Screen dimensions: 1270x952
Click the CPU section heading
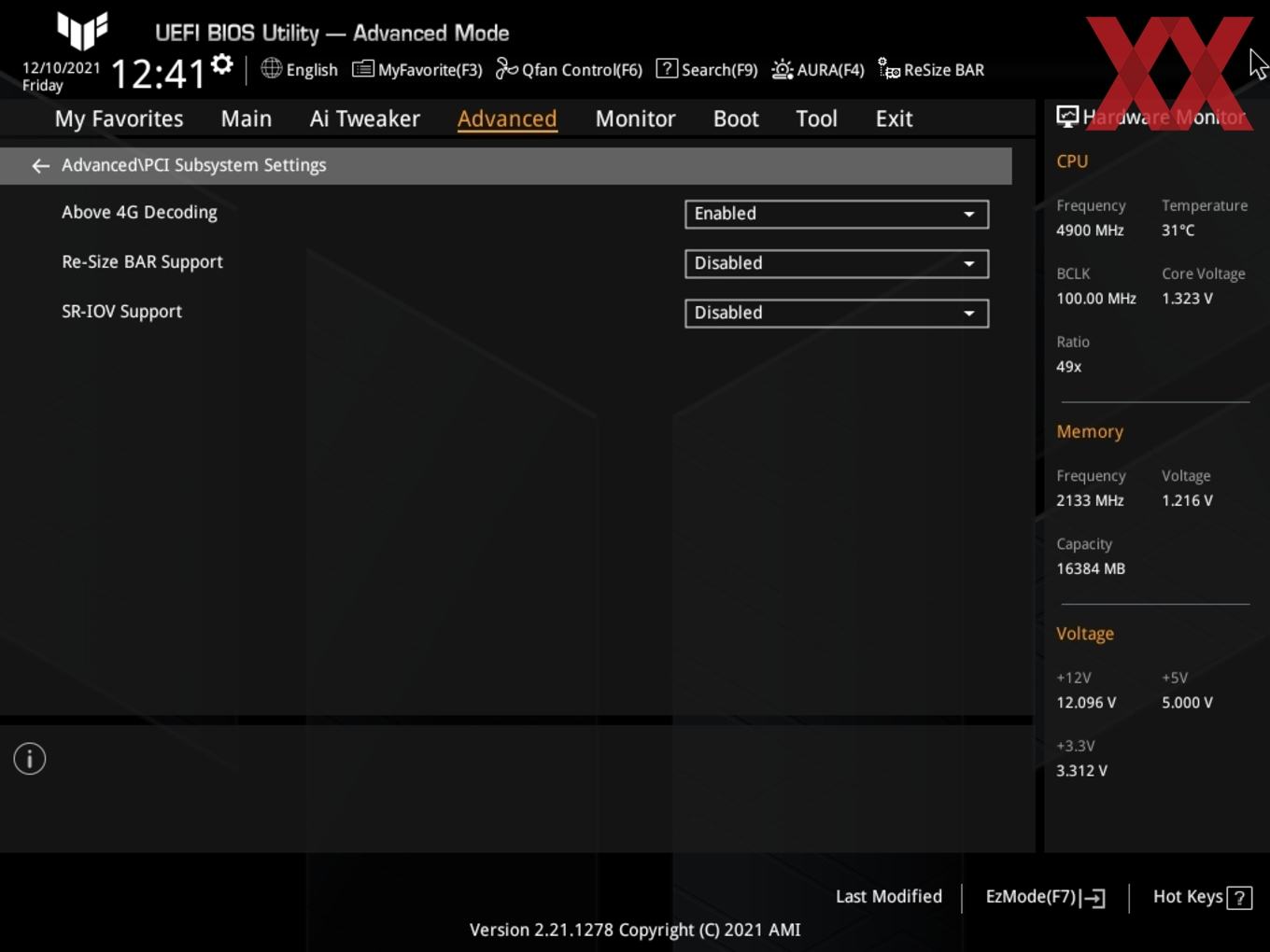click(x=1072, y=161)
